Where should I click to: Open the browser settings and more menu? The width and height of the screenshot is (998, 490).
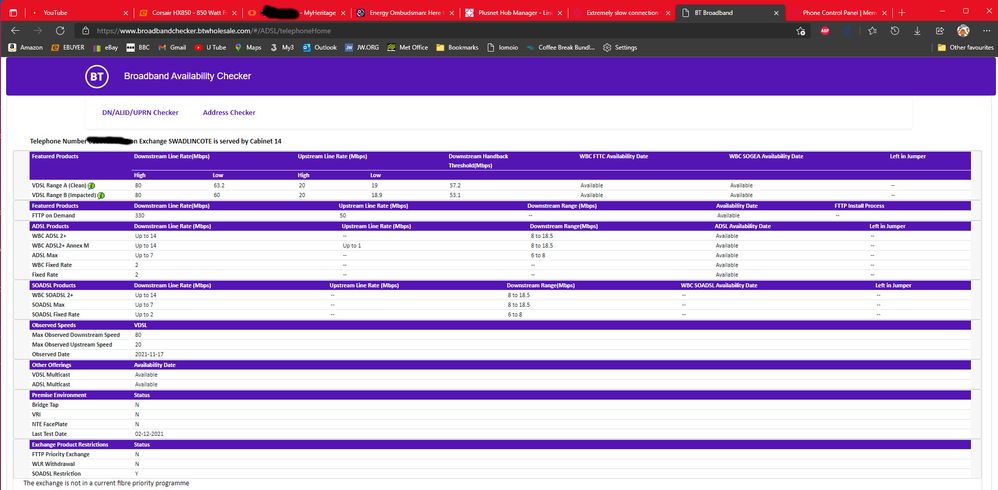[x=985, y=30]
